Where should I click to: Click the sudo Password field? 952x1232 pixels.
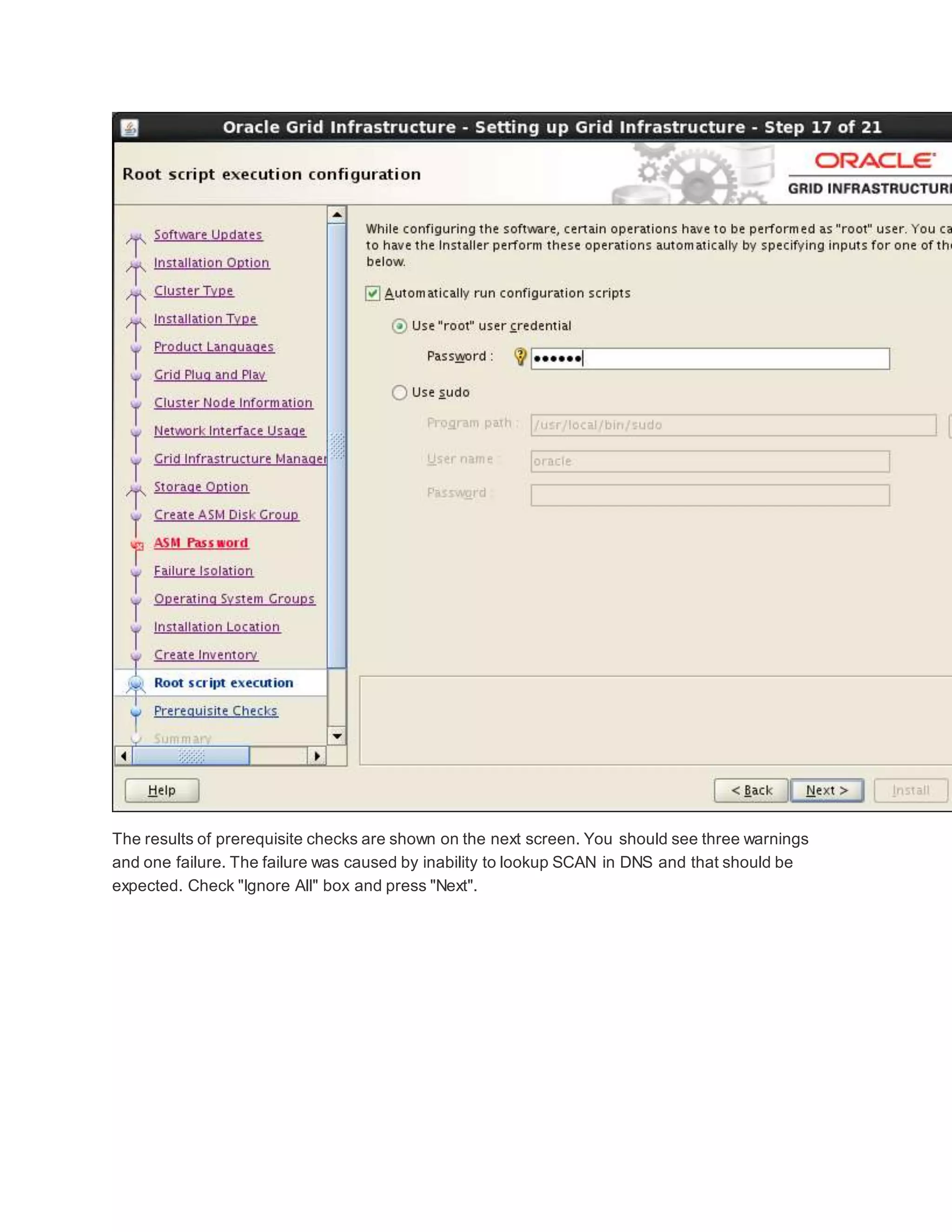point(710,495)
